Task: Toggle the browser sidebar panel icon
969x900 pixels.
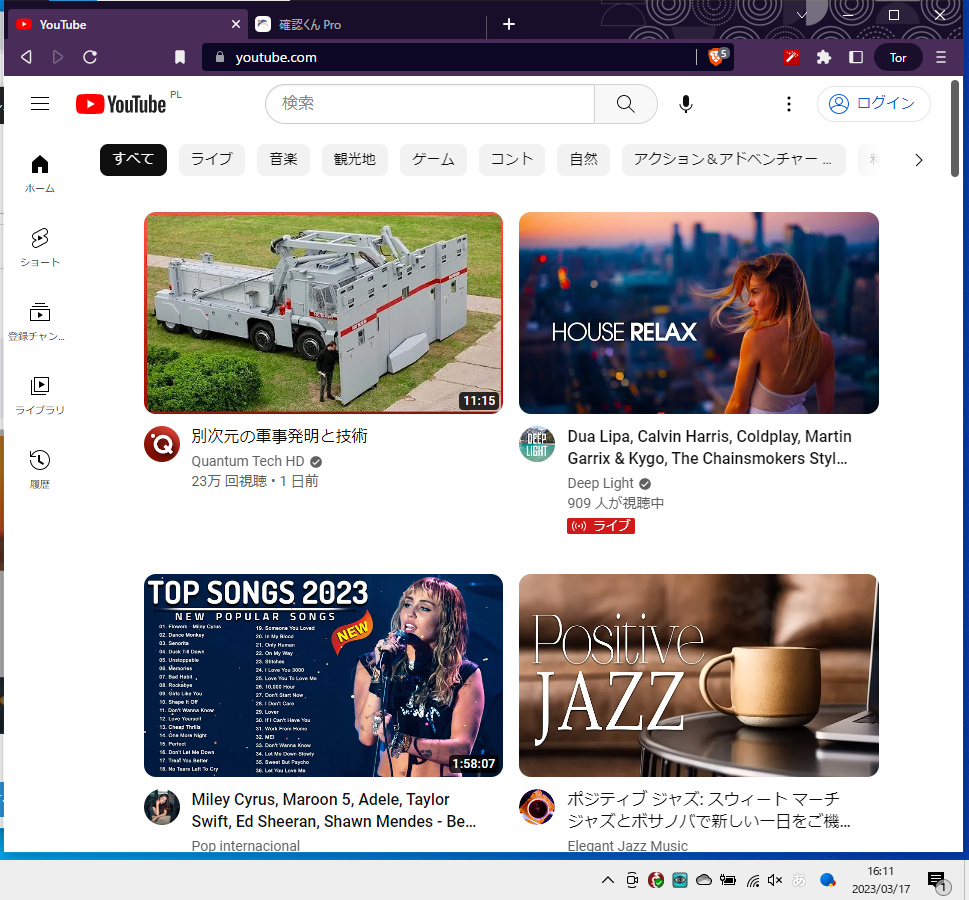Action: (856, 57)
